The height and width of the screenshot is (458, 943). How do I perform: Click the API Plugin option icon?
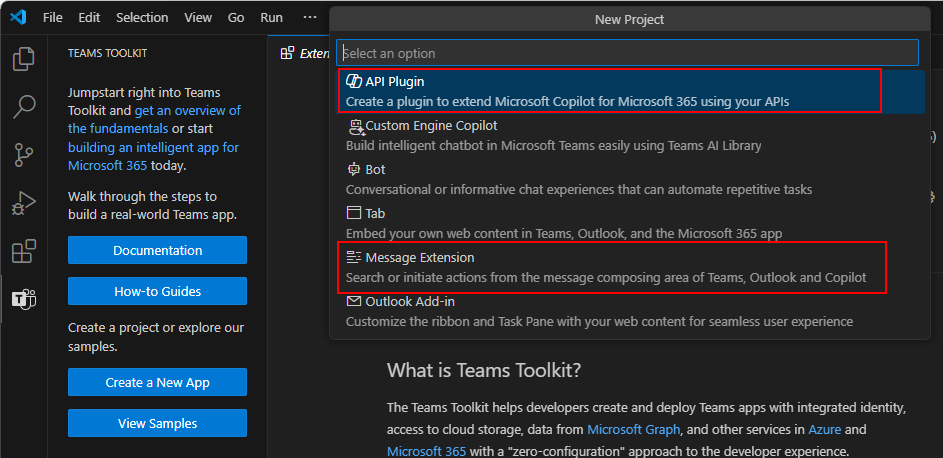pos(354,82)
